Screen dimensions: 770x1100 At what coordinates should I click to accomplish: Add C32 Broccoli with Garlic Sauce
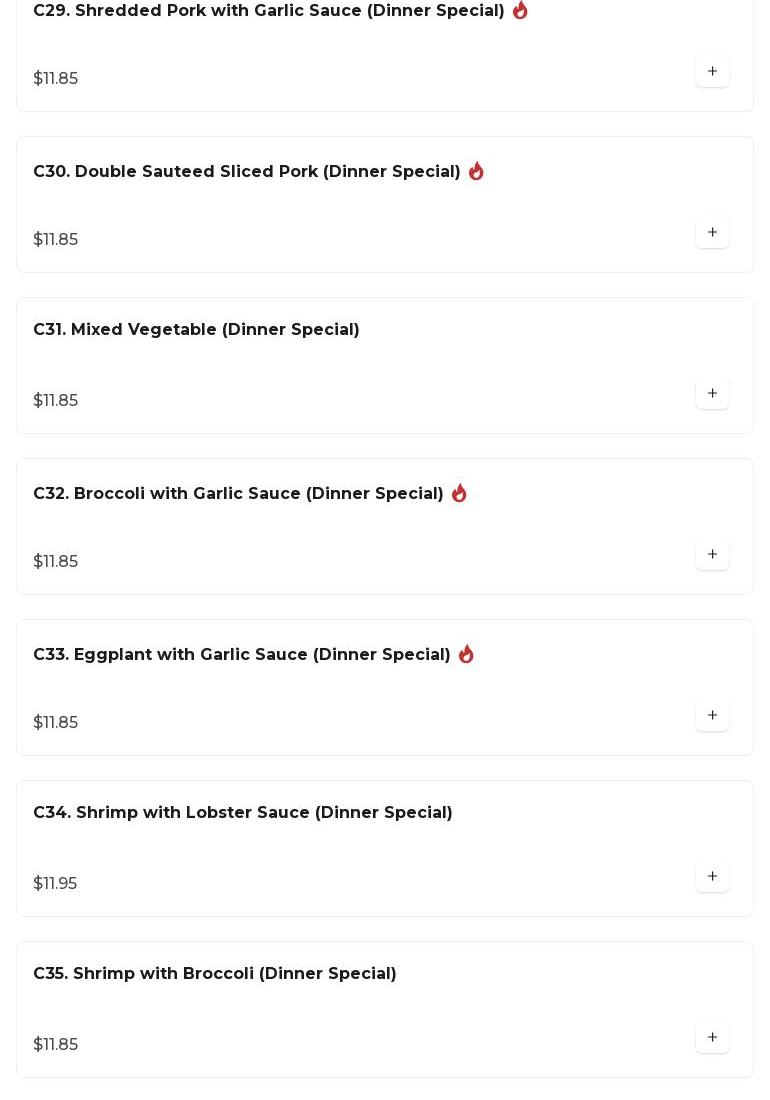click(x=712, y=555)
